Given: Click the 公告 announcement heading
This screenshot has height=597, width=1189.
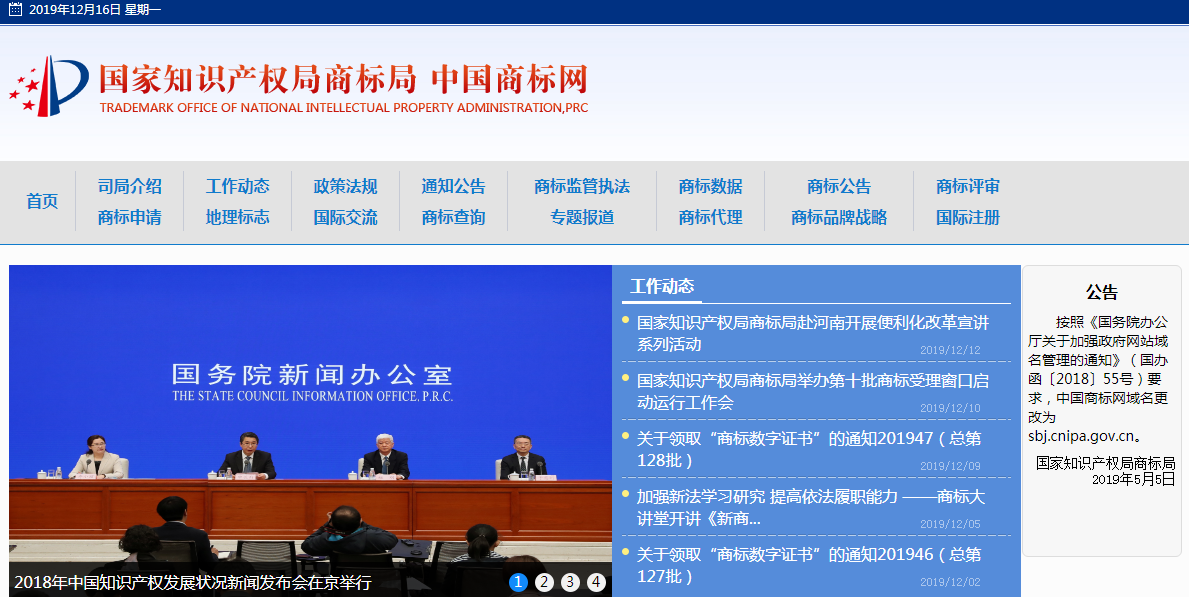Looking at the screenshot, I should click(x=1102, y=292).
